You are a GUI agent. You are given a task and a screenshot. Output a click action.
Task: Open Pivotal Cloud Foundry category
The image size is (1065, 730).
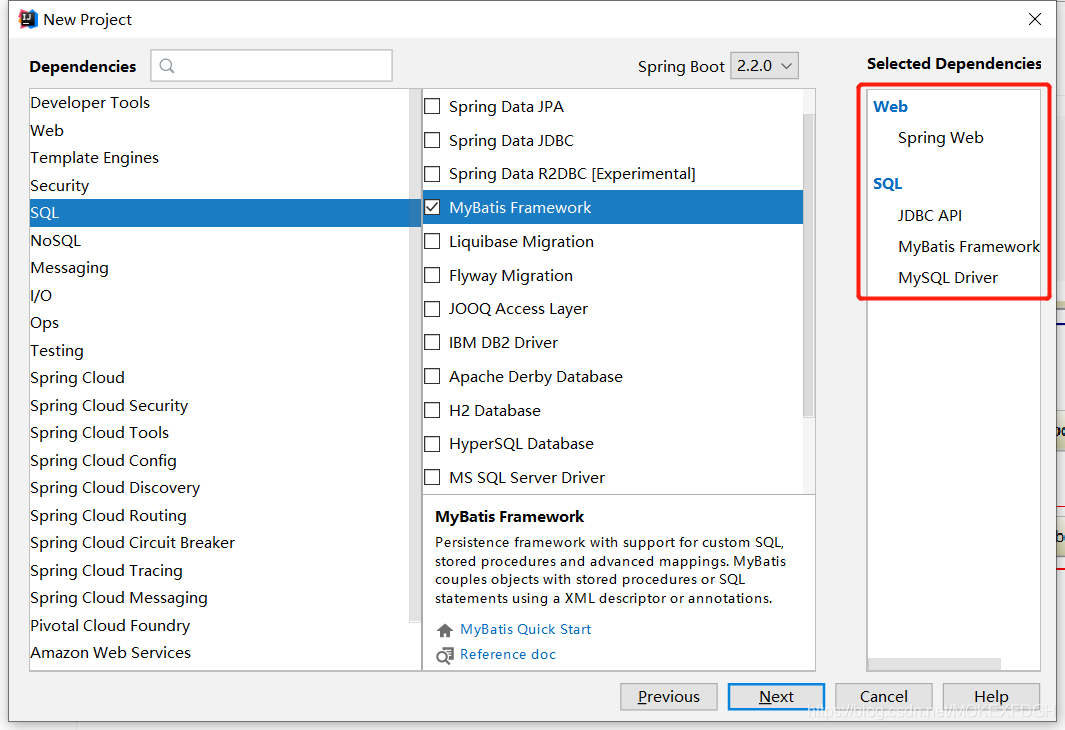(x=221, y=625)
